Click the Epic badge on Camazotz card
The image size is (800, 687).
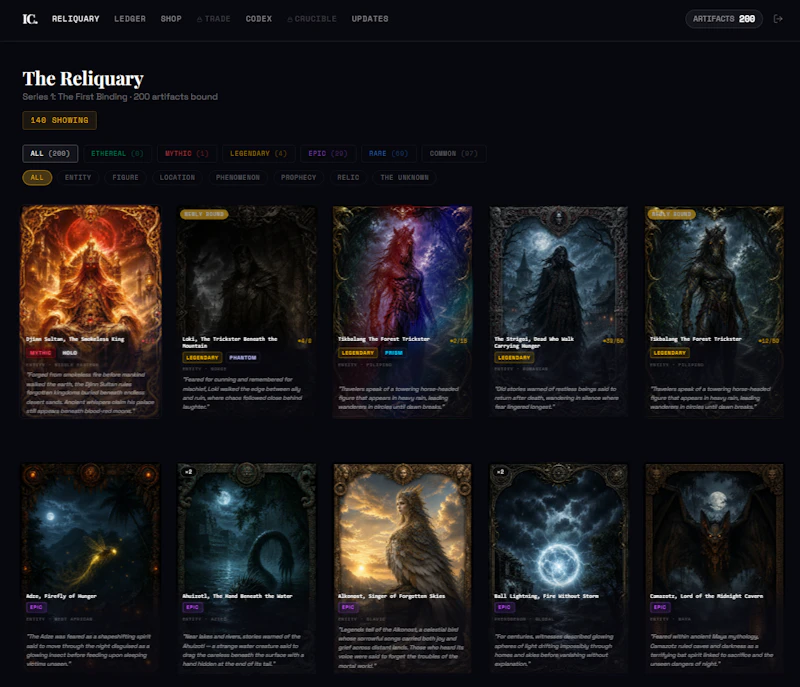point(660,607)
